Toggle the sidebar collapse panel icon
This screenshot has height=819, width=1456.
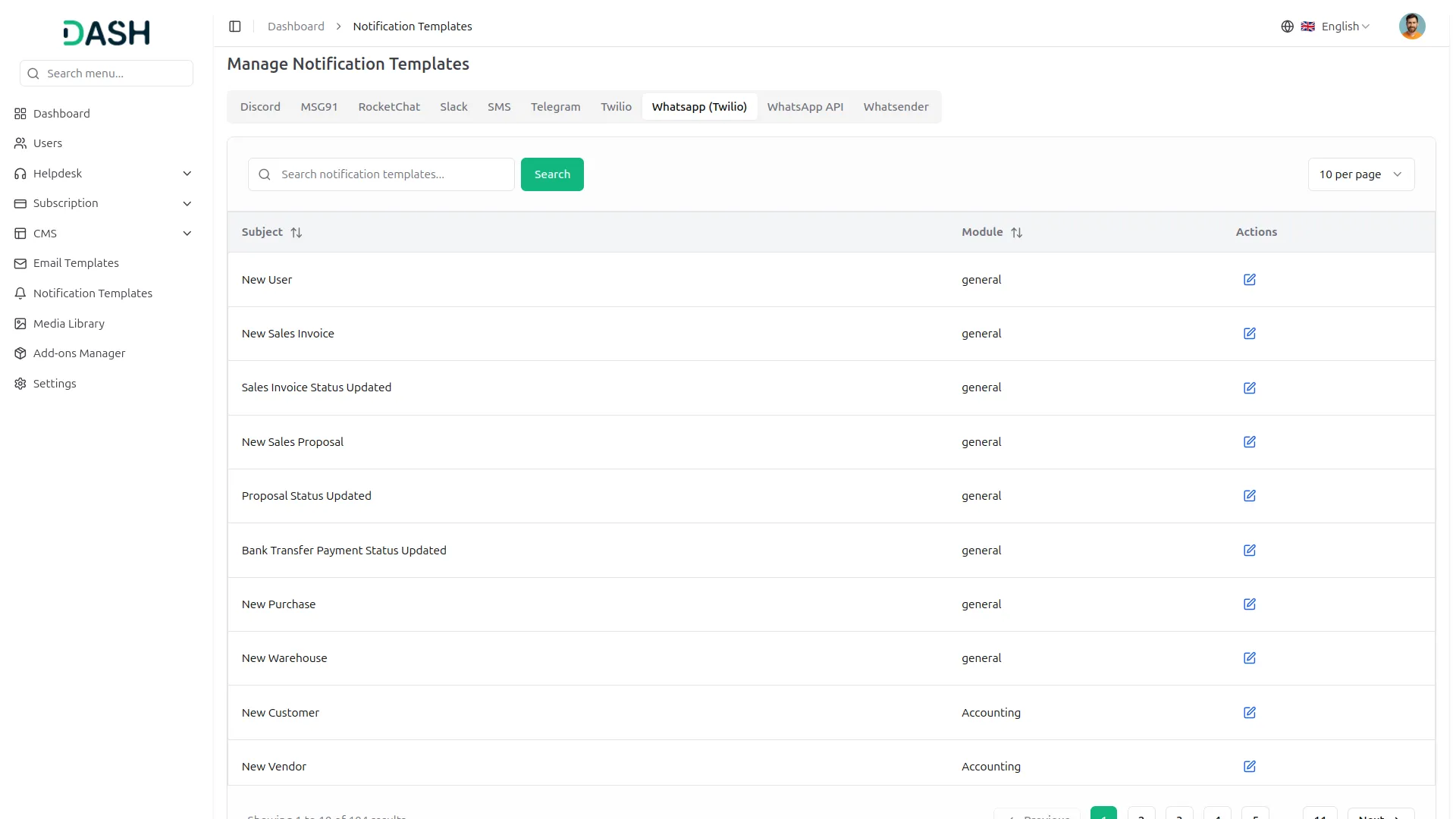pyautogui.click(x=235, y=26)
